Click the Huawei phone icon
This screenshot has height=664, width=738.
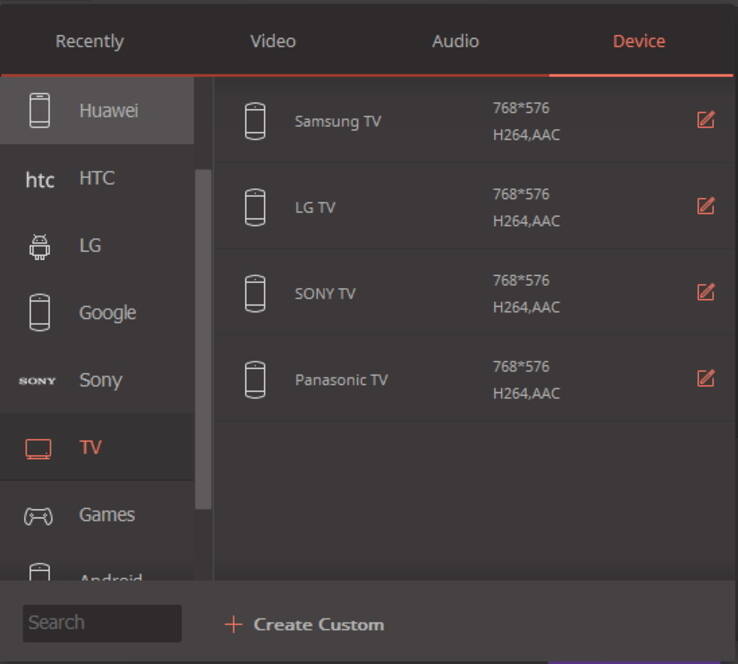pos(40,111)
